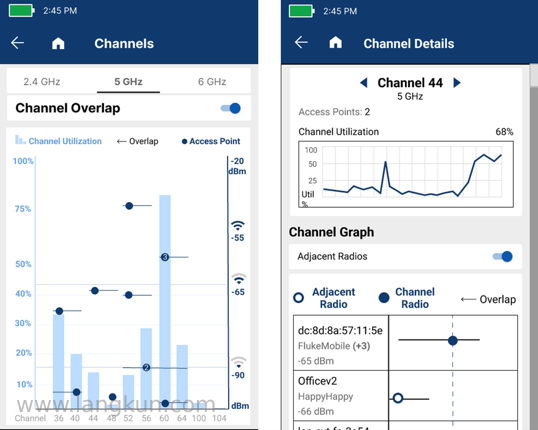Tap home icon on Channels screen
This screenshot has height=430, width=538.
58,43
